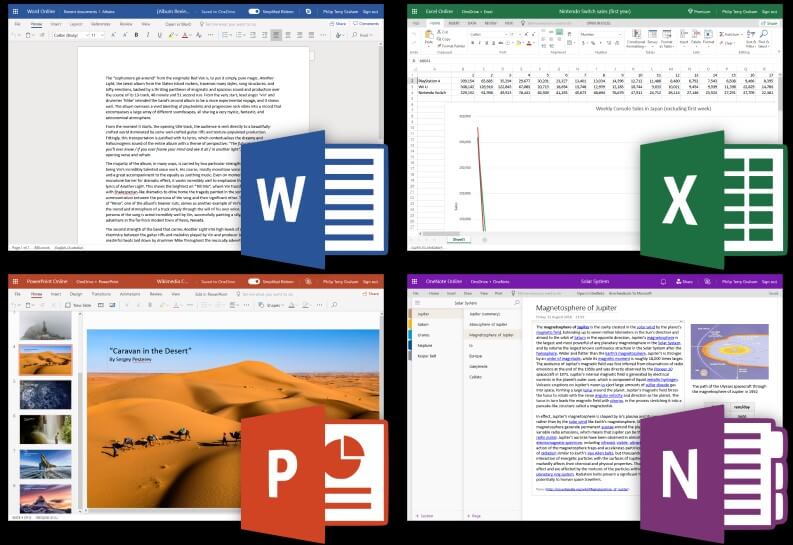Apply italic in the Word toolbar

pos(148,35)
